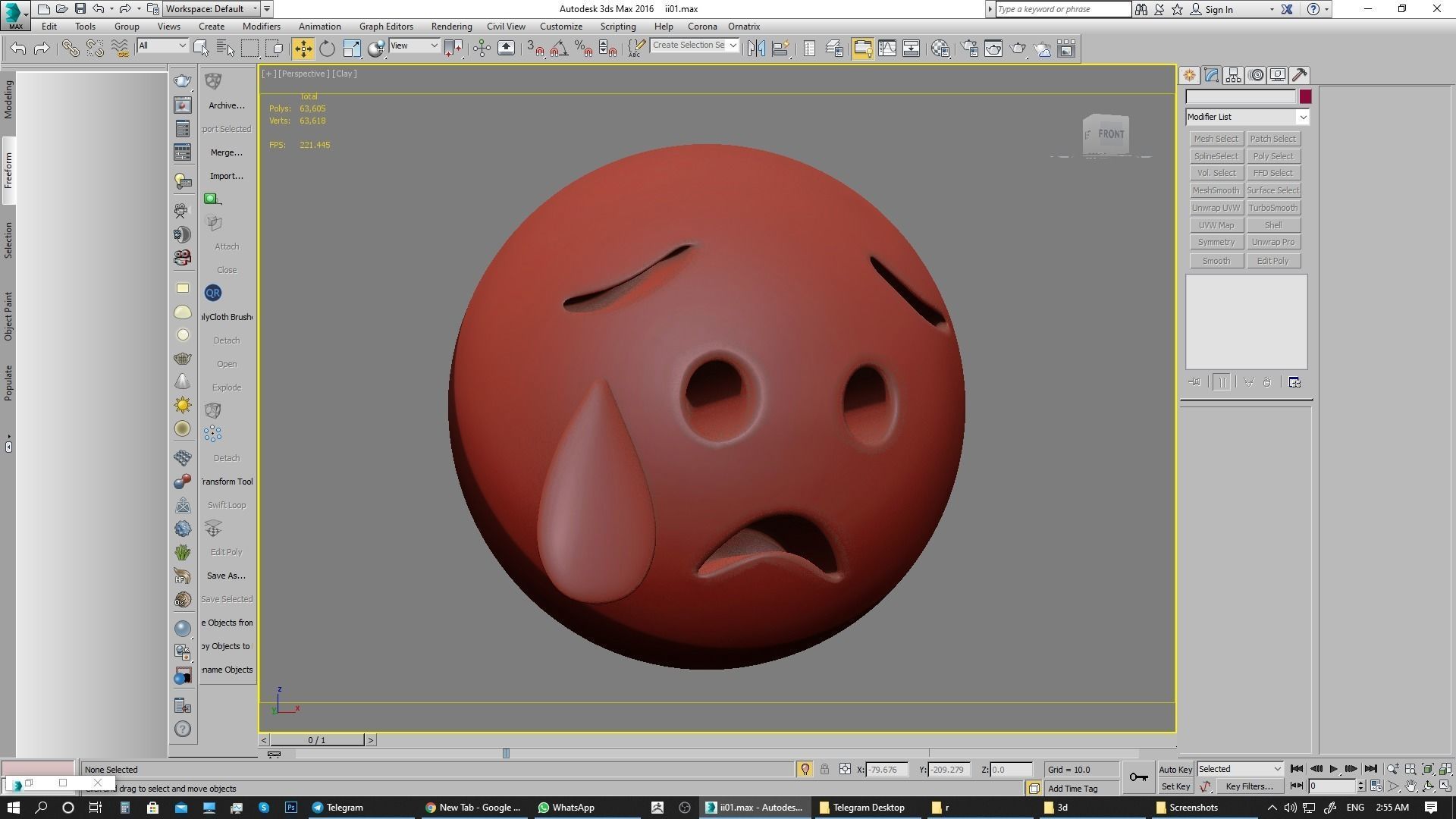Click the time slider 0 / 1 handle
The width and height of the screenshot is (1456, 819).
317,740
